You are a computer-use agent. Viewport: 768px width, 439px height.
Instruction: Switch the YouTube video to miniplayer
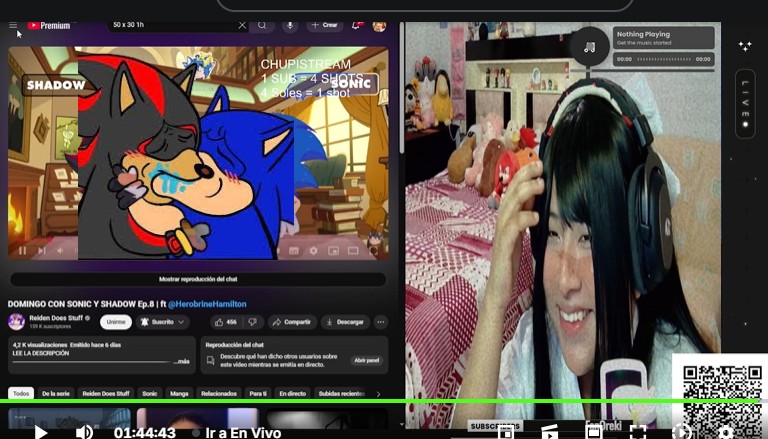tap(333, 251)
